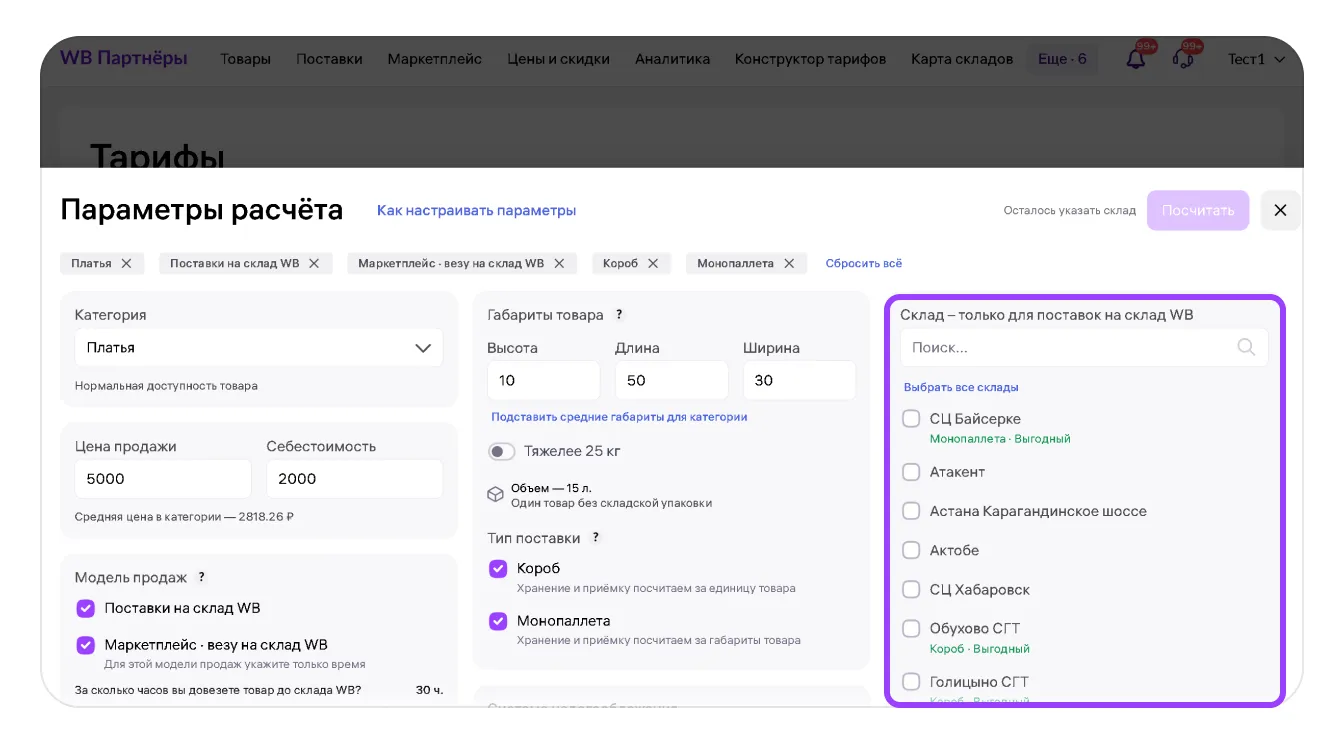1344x744 pixels.
Task: Open the Аналитика menu
Action: (672, 59)
